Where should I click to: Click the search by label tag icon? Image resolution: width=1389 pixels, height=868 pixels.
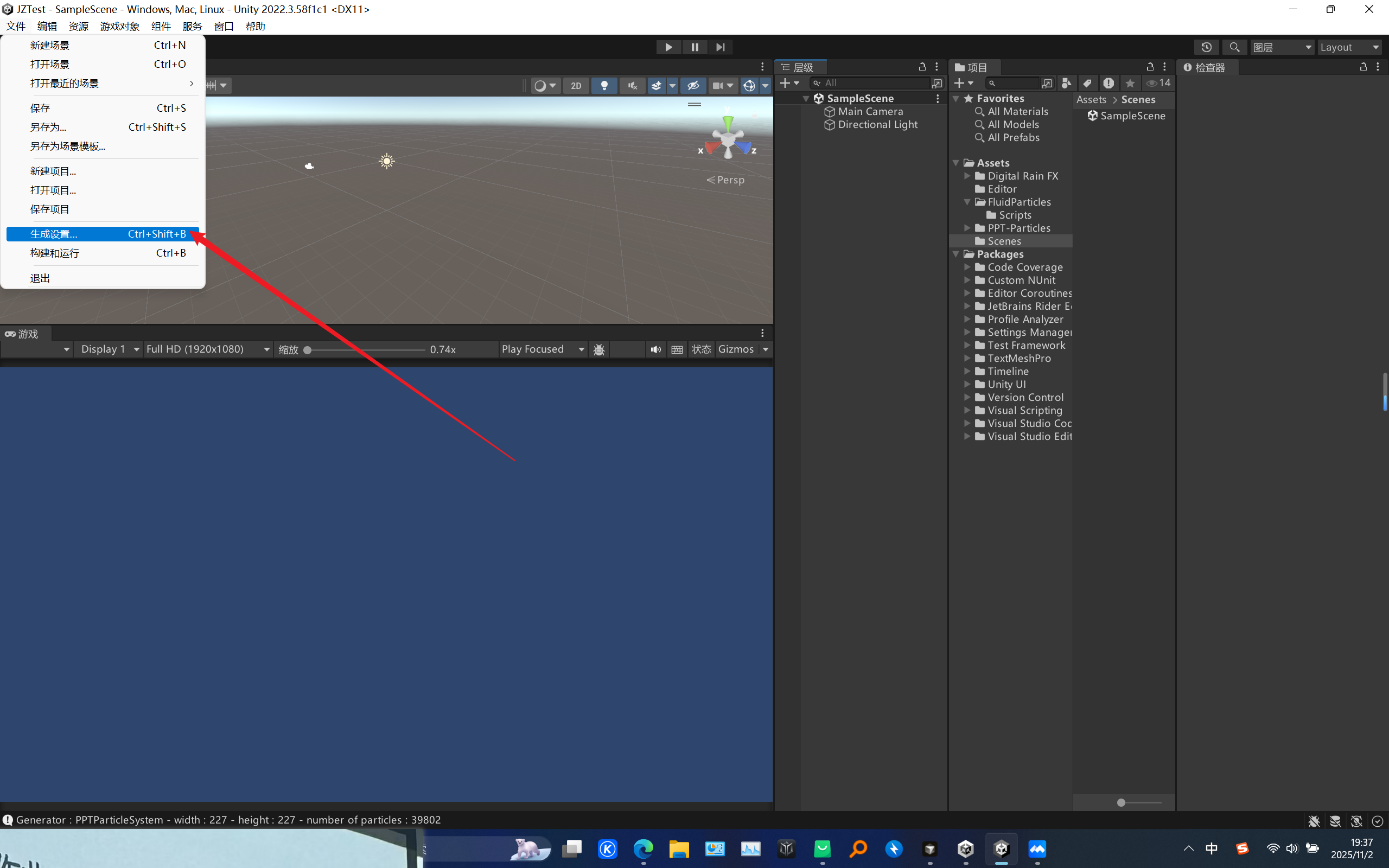coord(1087,83)
